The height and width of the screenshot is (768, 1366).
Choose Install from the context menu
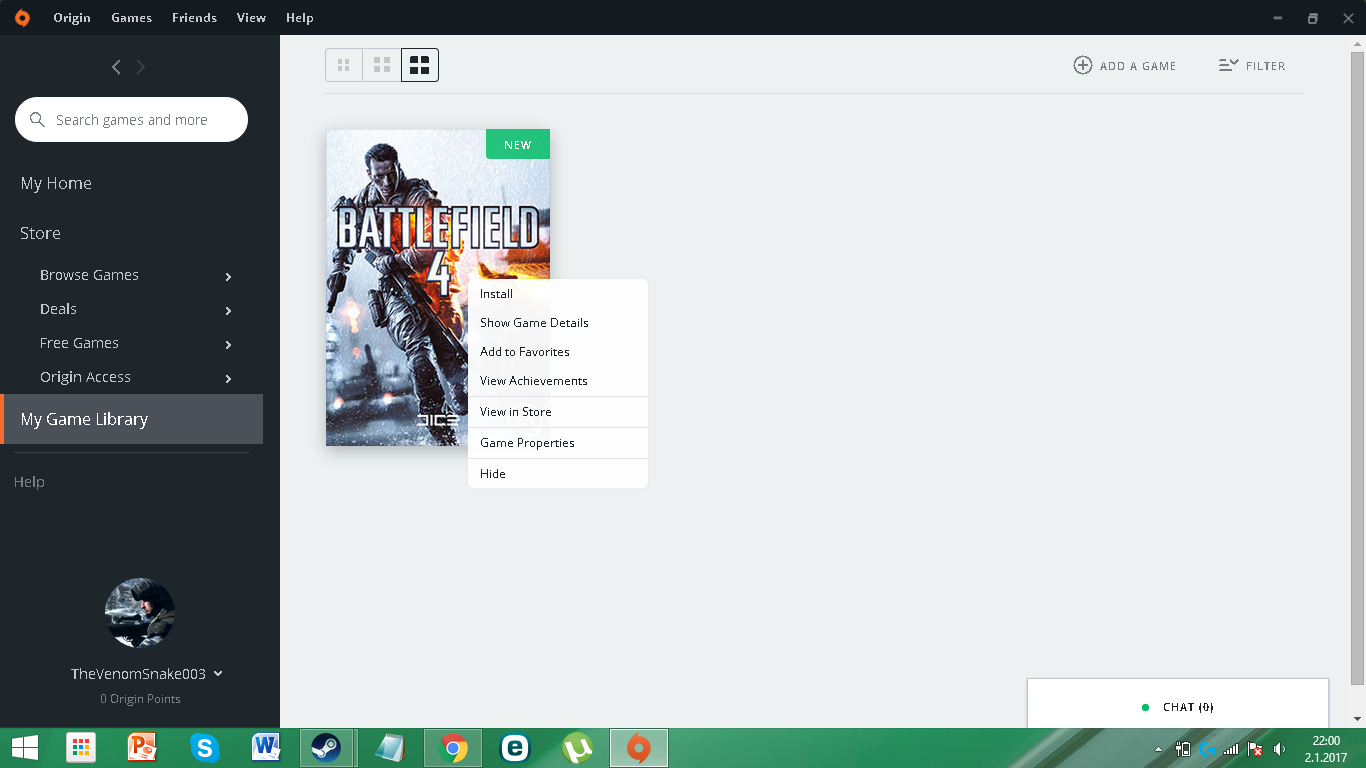pyautogui.click(x=496, y=294)
